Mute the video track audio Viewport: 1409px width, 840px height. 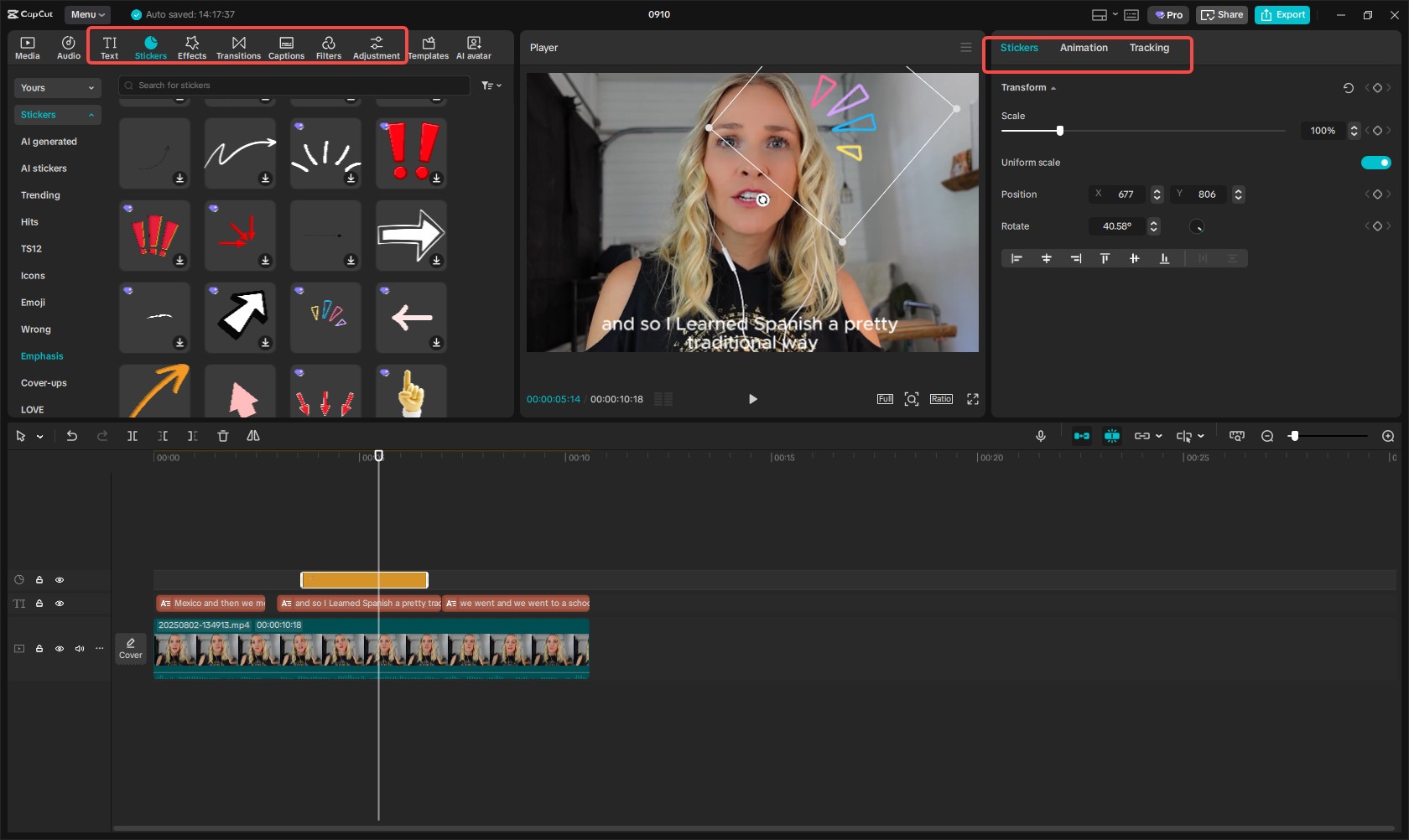(x=80, y=649)
